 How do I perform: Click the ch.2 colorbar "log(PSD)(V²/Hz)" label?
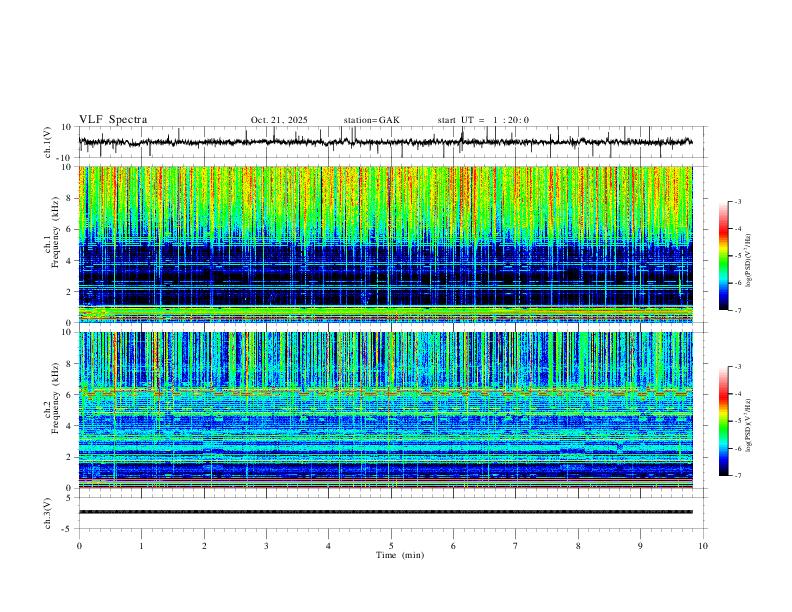click(x=748, y=425)
